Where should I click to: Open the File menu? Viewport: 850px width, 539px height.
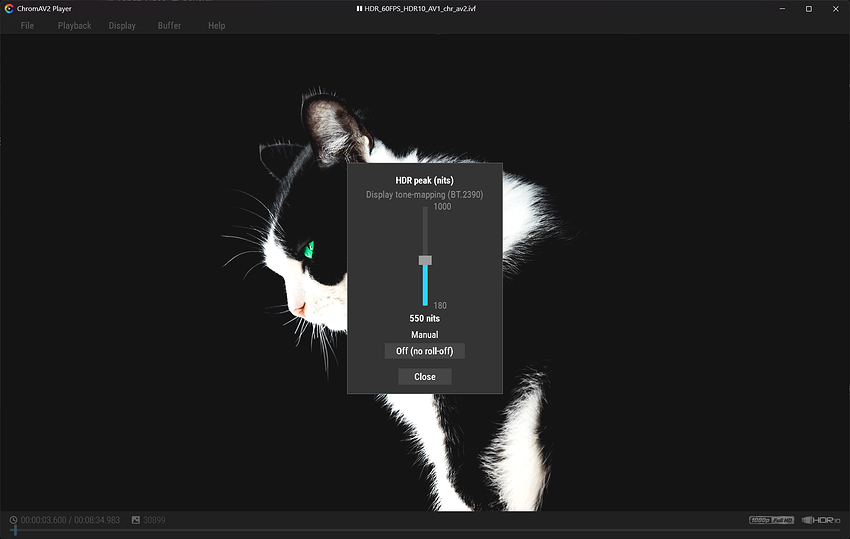click(x=27, y=25)
